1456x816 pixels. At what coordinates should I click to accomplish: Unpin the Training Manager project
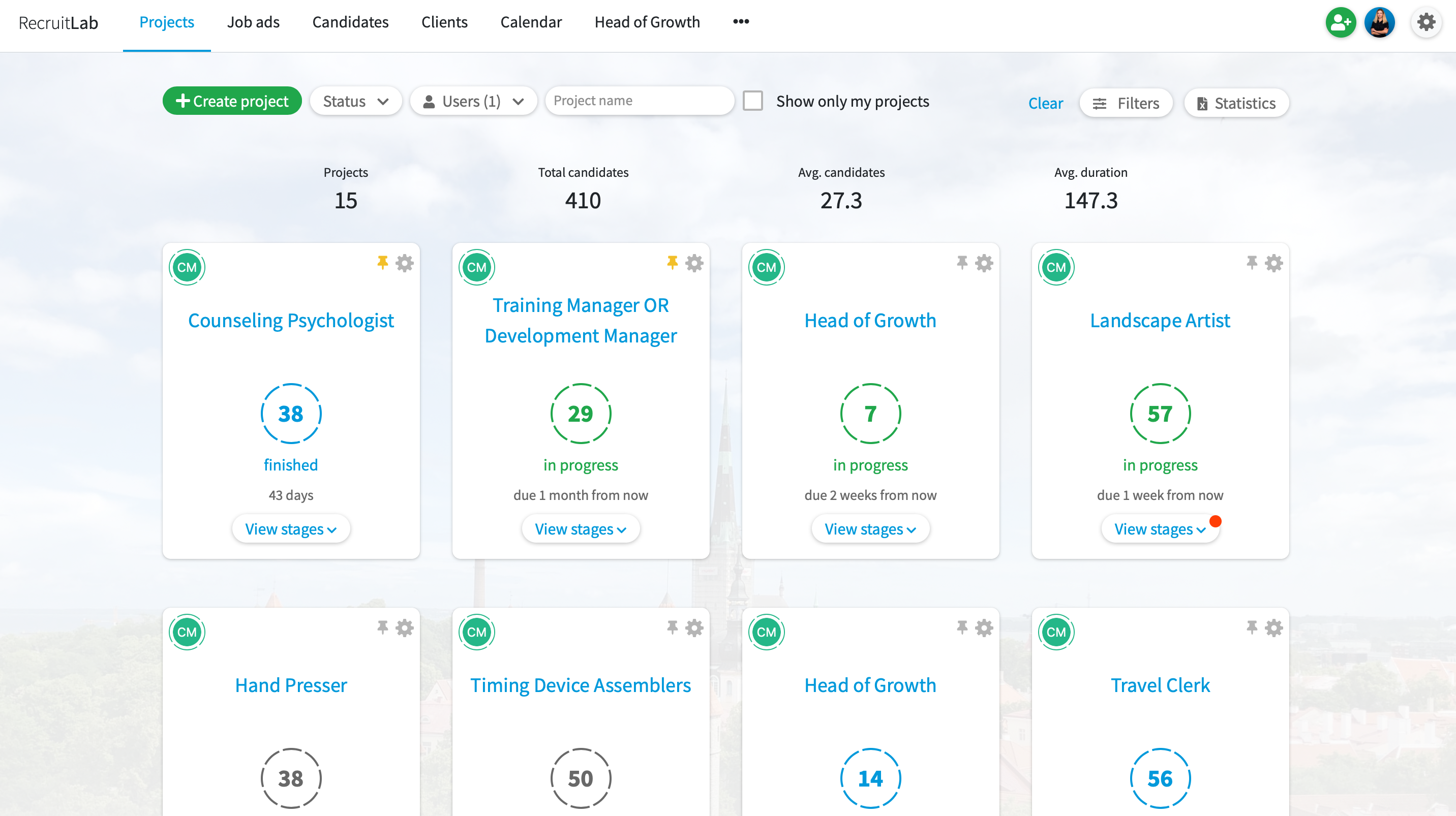click(x=672, y=262)
